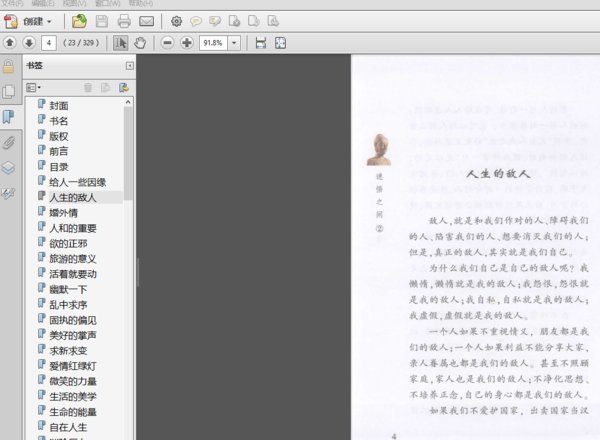
Task: Jump to bookmark 给人一些因缘
Action: (x=78, y=182)
